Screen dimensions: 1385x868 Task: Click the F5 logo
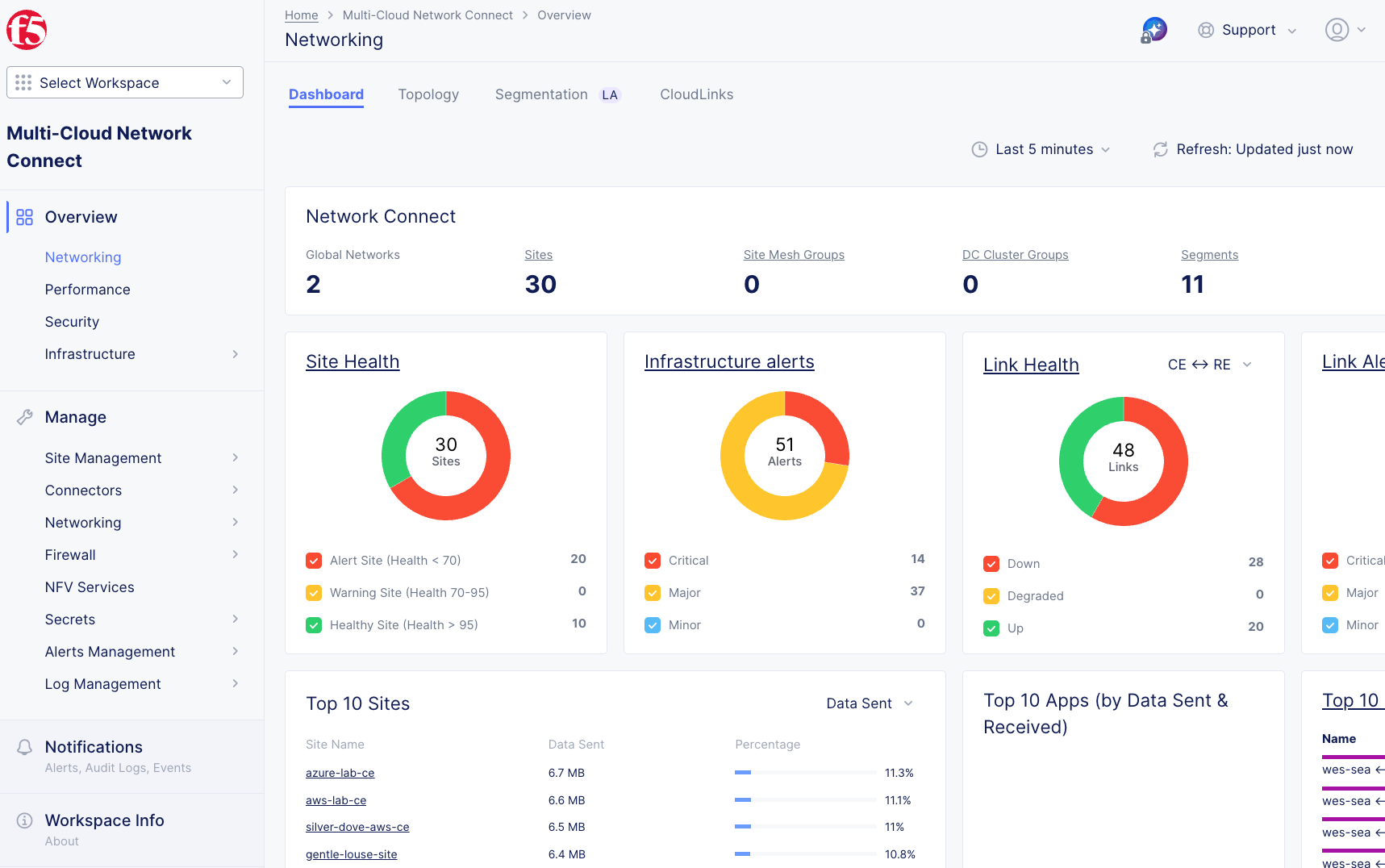(27, 30)
